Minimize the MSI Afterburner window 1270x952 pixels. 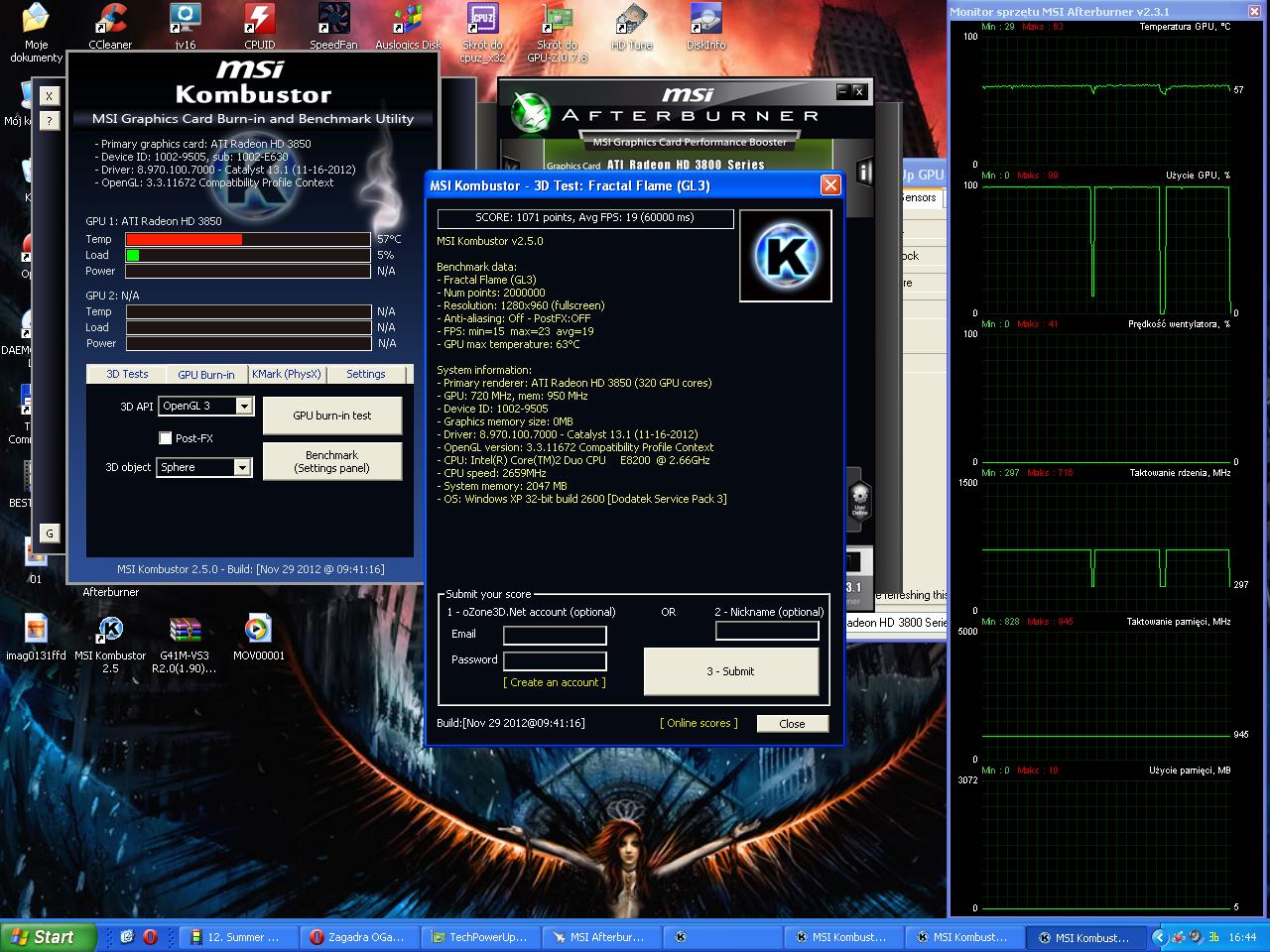click(x=842, y=91)
